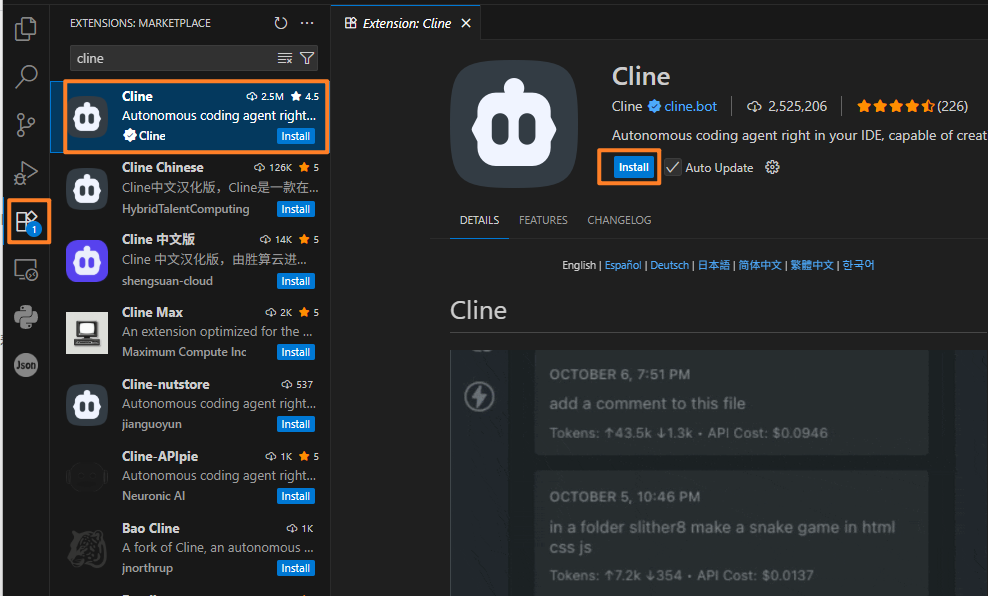Open the cline.bot publisher link
The width and height of the screenshot is (988, 596).
click(x=691, y=106)
